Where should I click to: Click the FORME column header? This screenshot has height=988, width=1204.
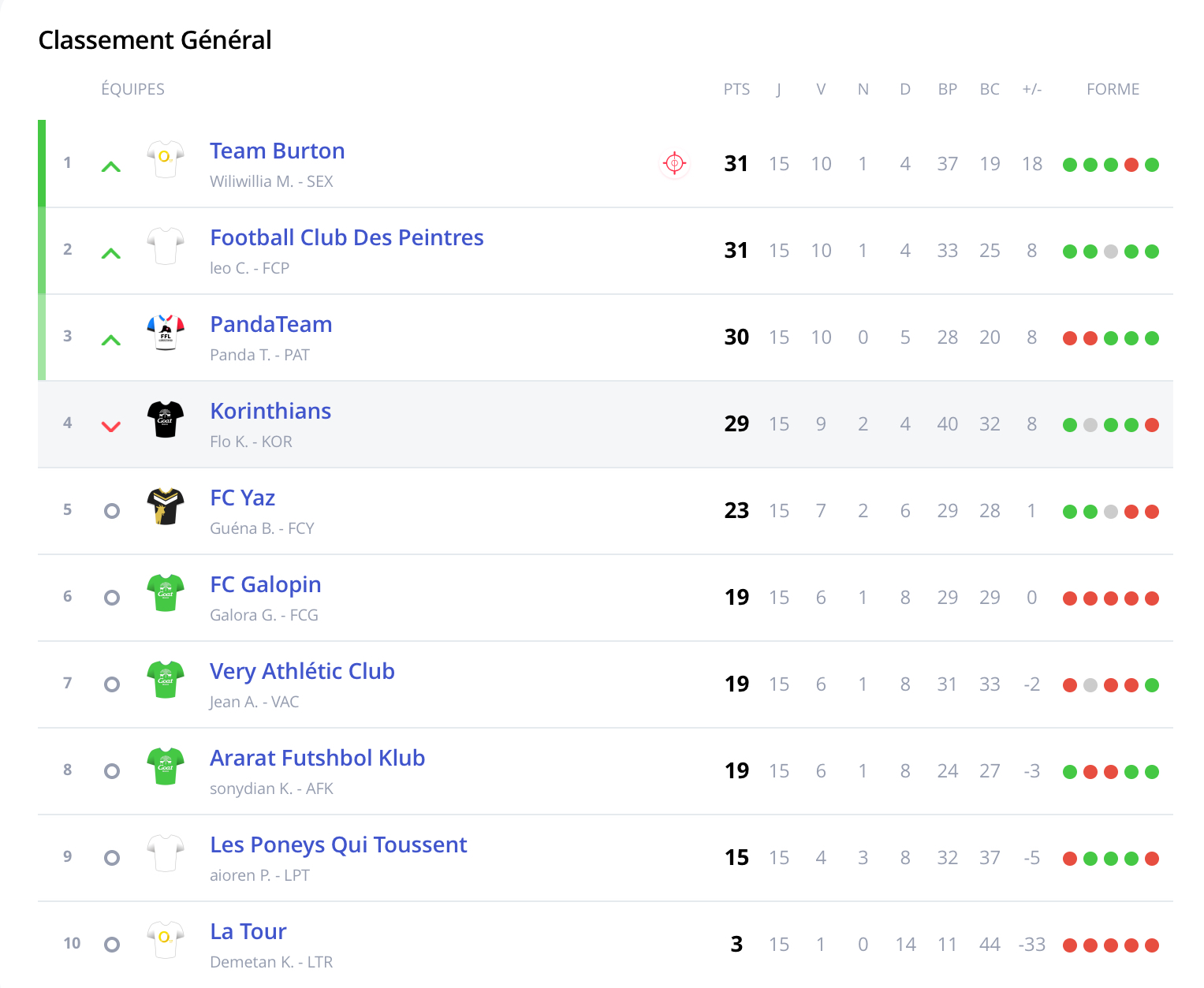click(x=1113, y=89)
